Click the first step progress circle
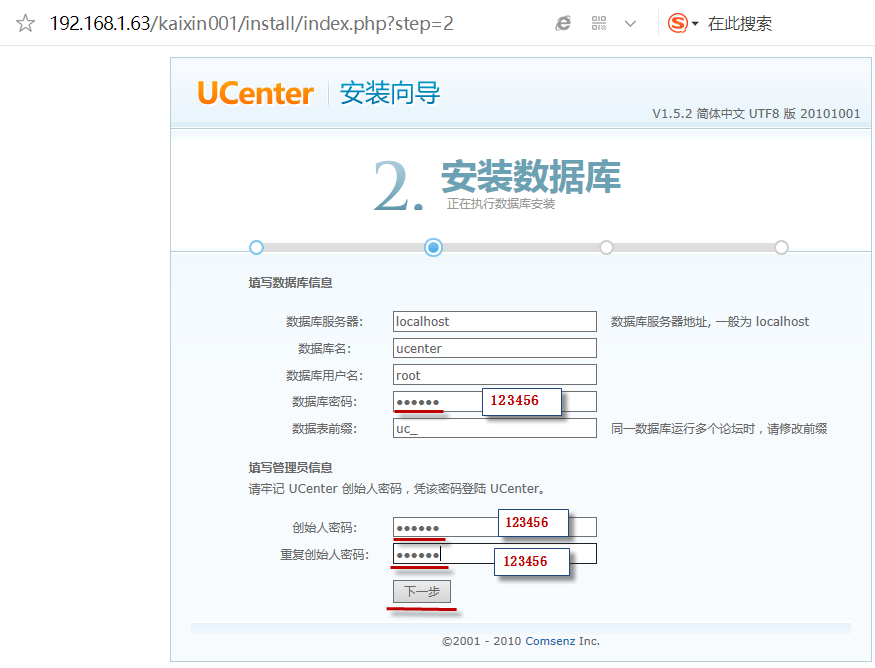Viewport: 875px width, 668px height. click(x=256, y=247)
